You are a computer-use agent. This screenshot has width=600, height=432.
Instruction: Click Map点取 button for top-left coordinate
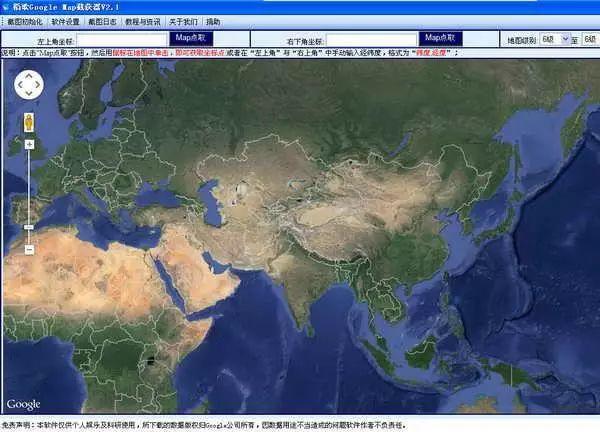[191, 39]
